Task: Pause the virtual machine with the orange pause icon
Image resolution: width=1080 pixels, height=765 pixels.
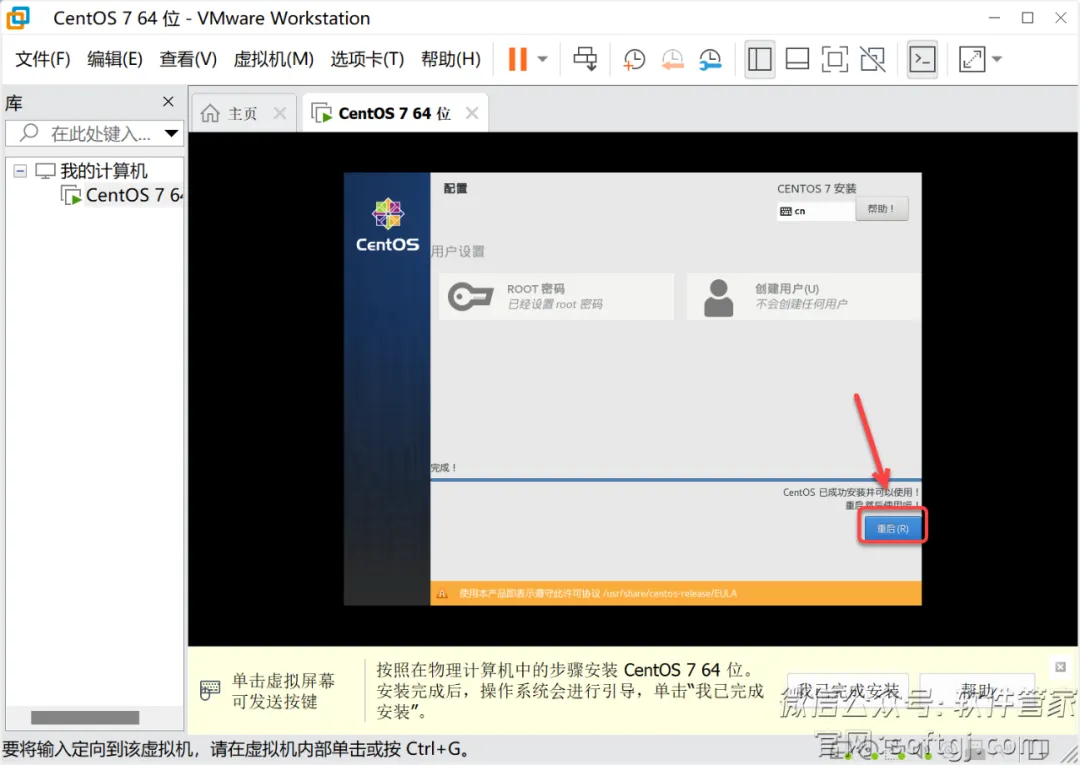Action: click(517, 59)
